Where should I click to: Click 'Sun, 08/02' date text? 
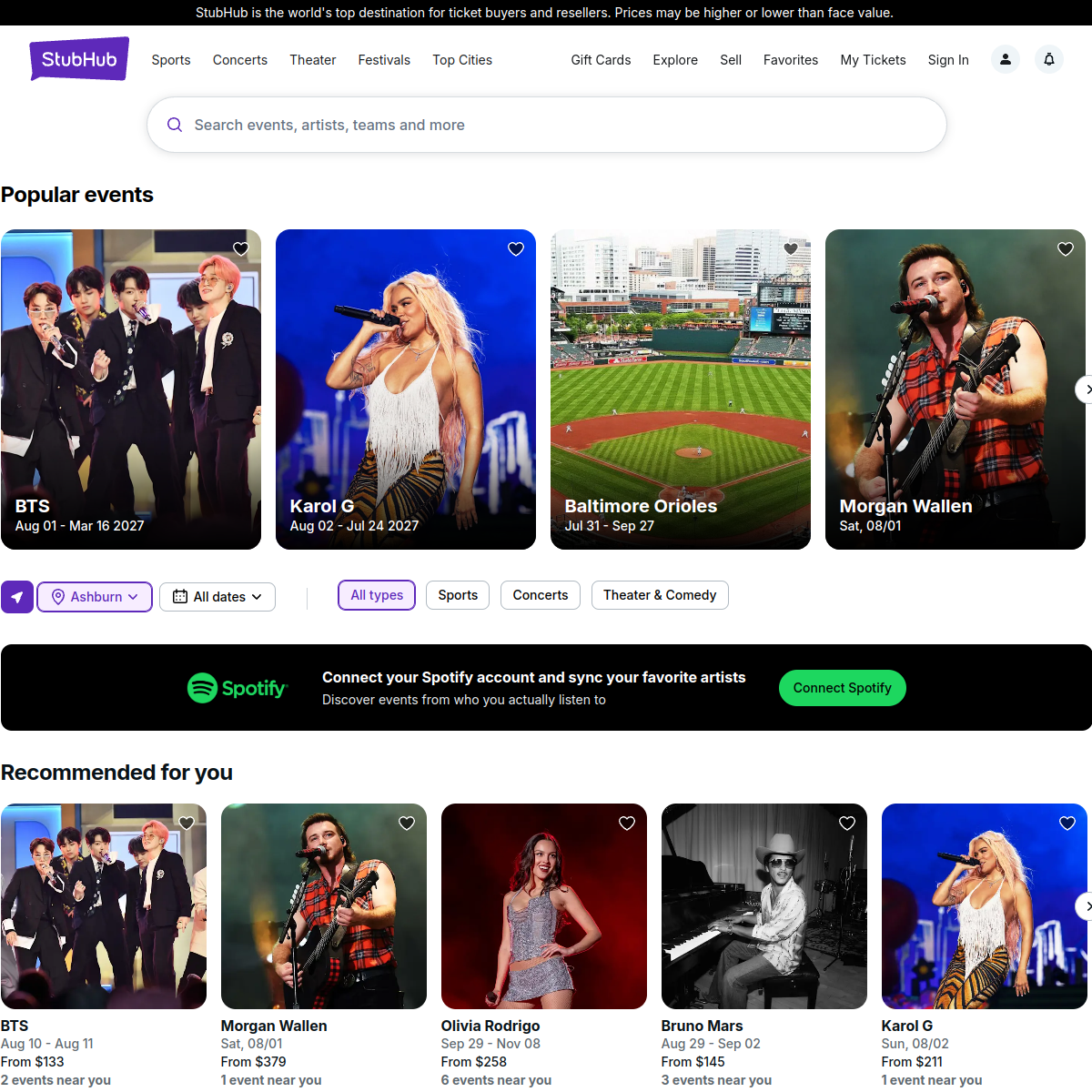915,1044
